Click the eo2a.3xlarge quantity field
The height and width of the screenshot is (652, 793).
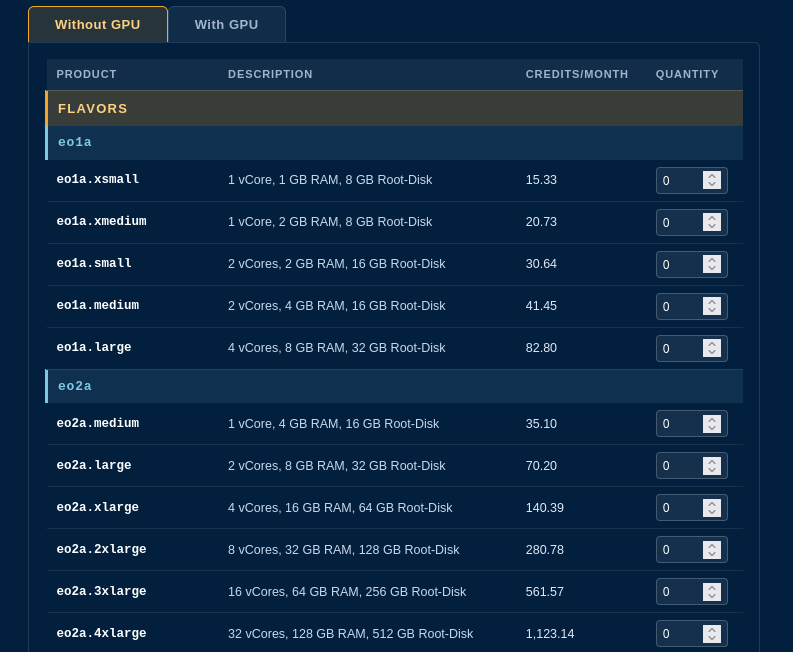[691, 591]
